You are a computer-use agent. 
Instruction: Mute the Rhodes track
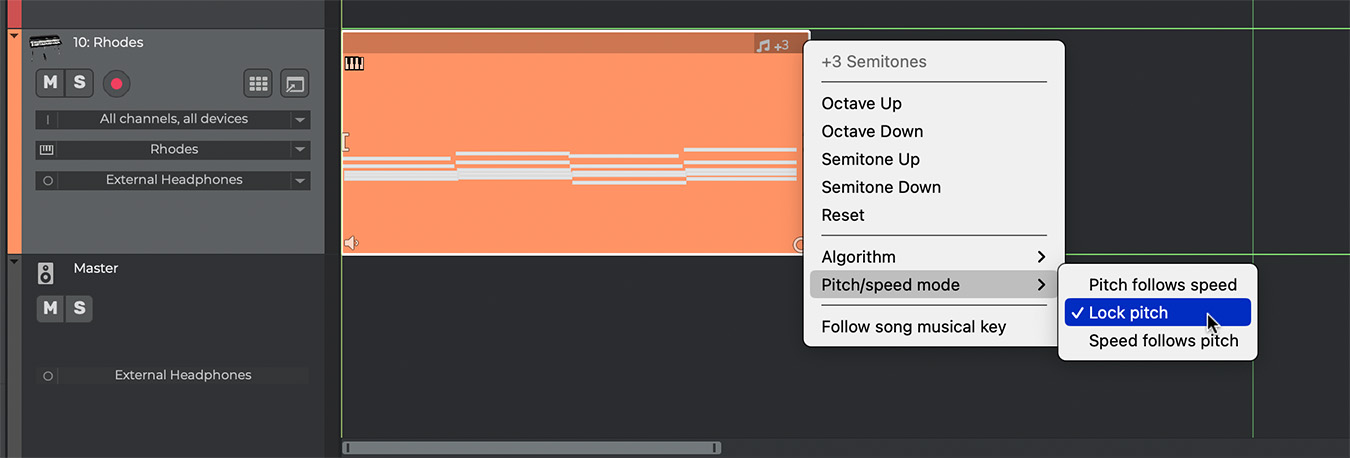tap(50, 83)
